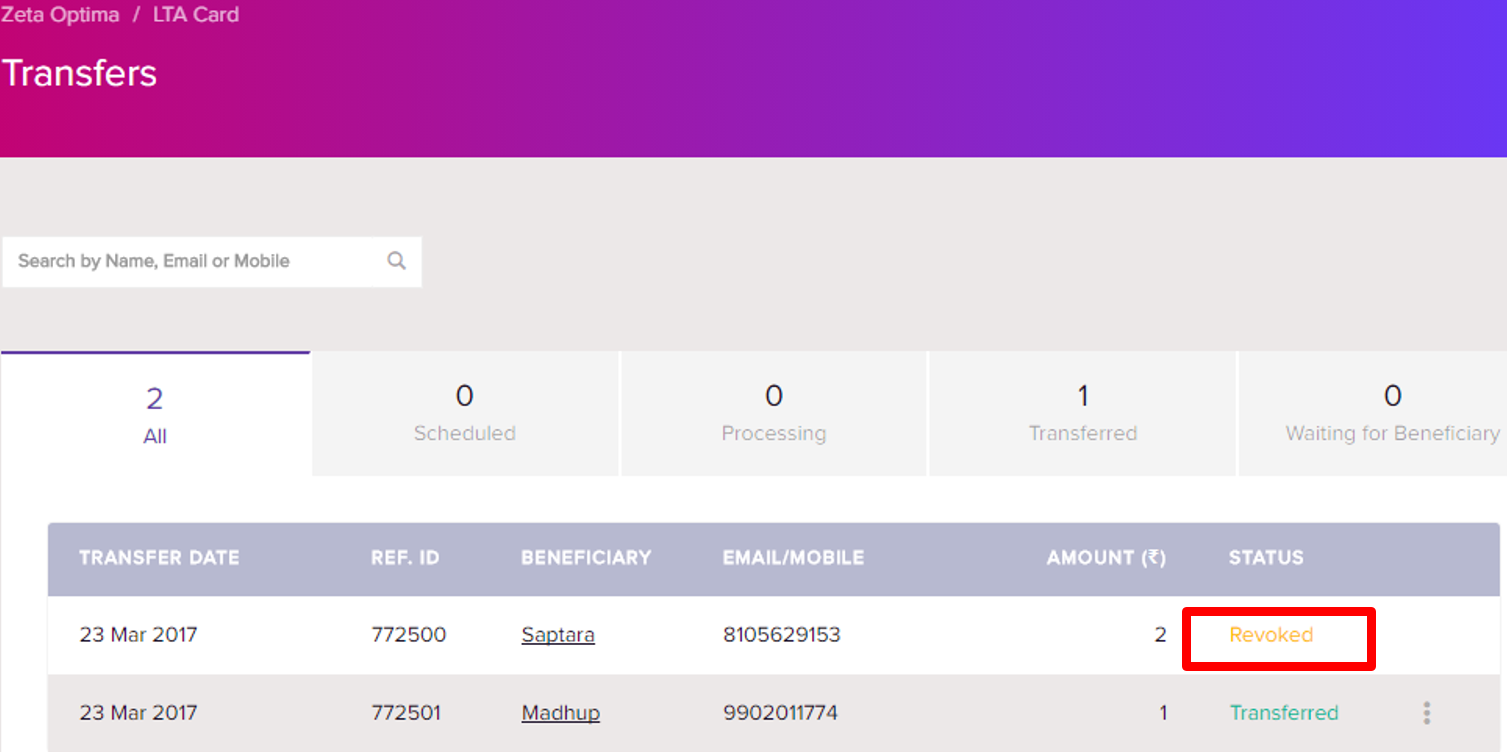Viewport: 1507px width, 752px height.
Task: Click the Ref. ID column header
Action: tap(405, 558)
